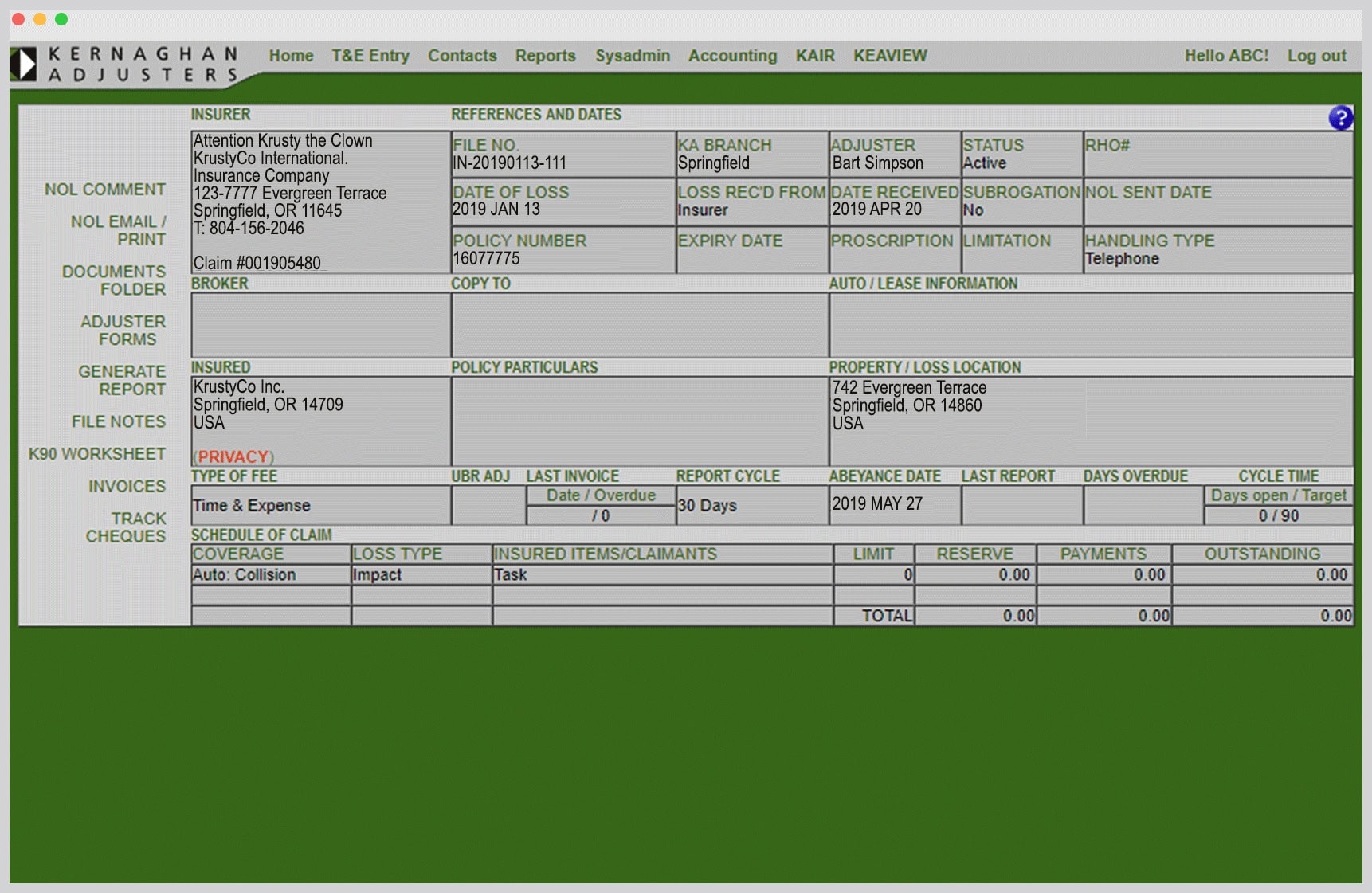Click the Active status value

985,163
